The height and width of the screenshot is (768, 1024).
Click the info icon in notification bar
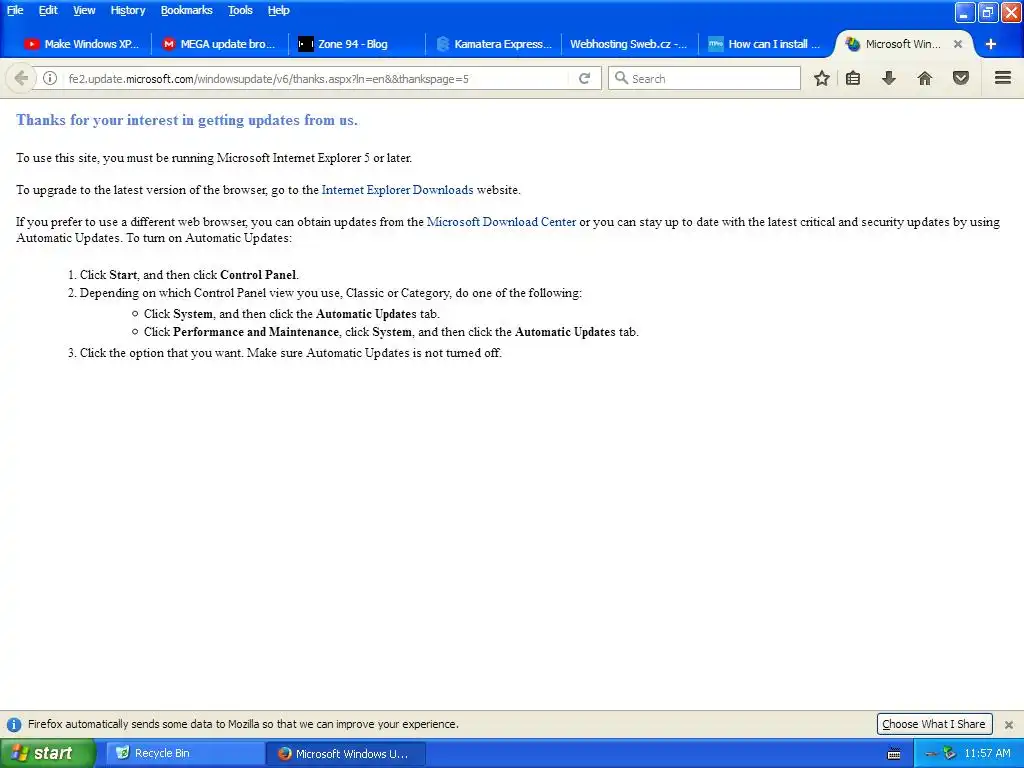coord(14,724)
